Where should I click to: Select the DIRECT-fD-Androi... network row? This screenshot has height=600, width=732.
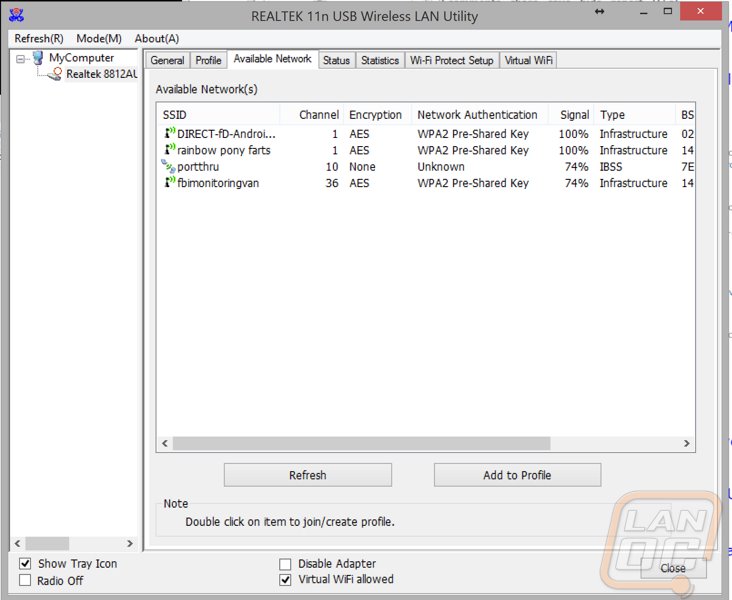coord(427,134)
